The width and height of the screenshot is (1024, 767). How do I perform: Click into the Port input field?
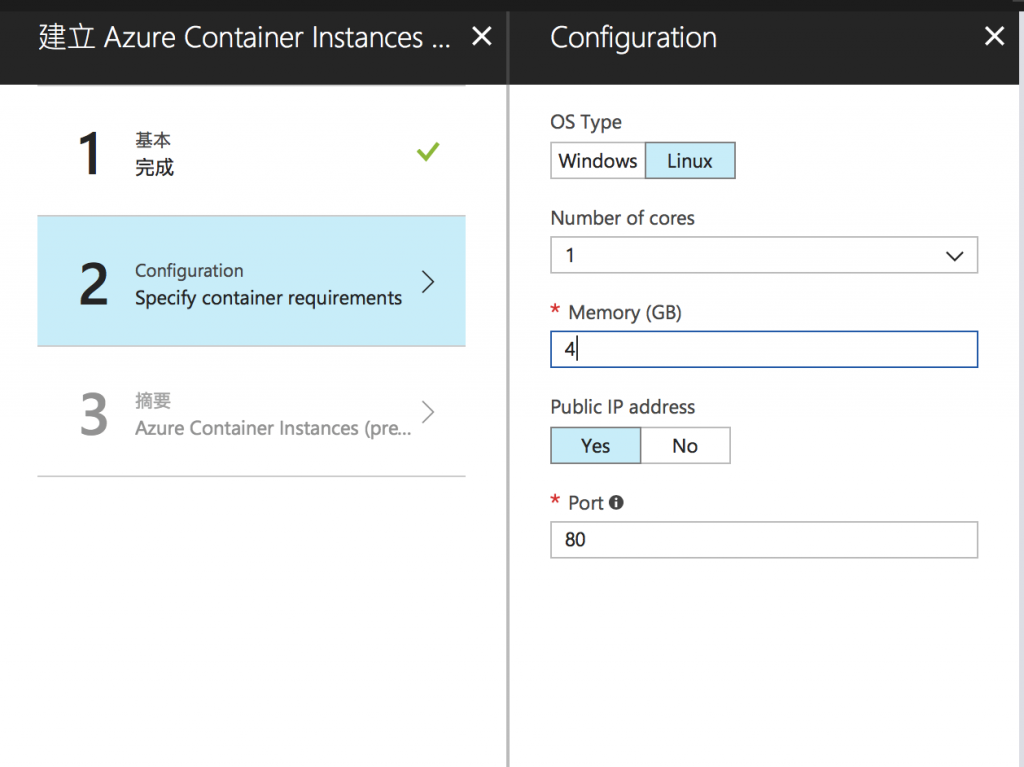pyautogui.click(x=764, y=540)
